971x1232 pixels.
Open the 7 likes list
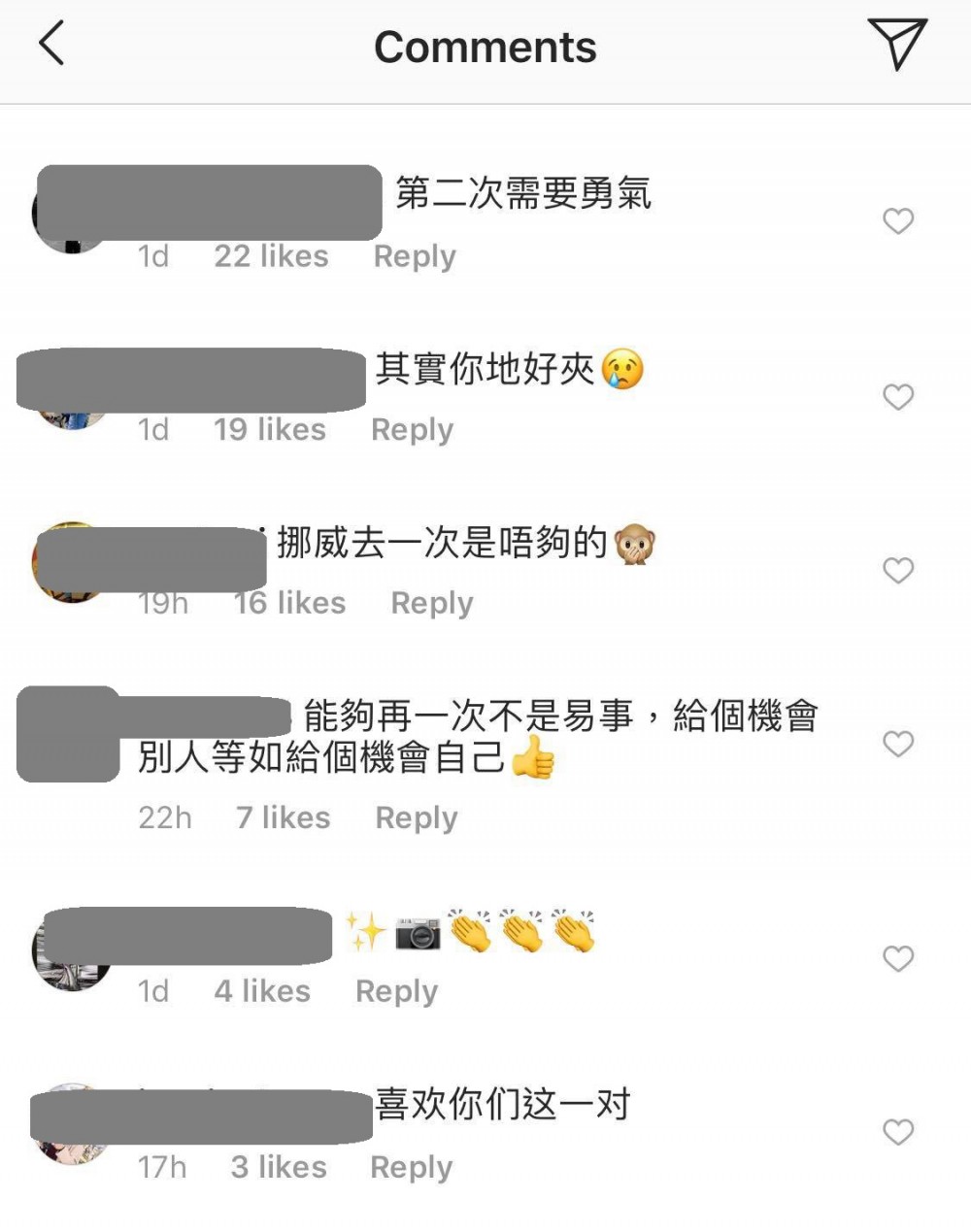pos(284,817)
